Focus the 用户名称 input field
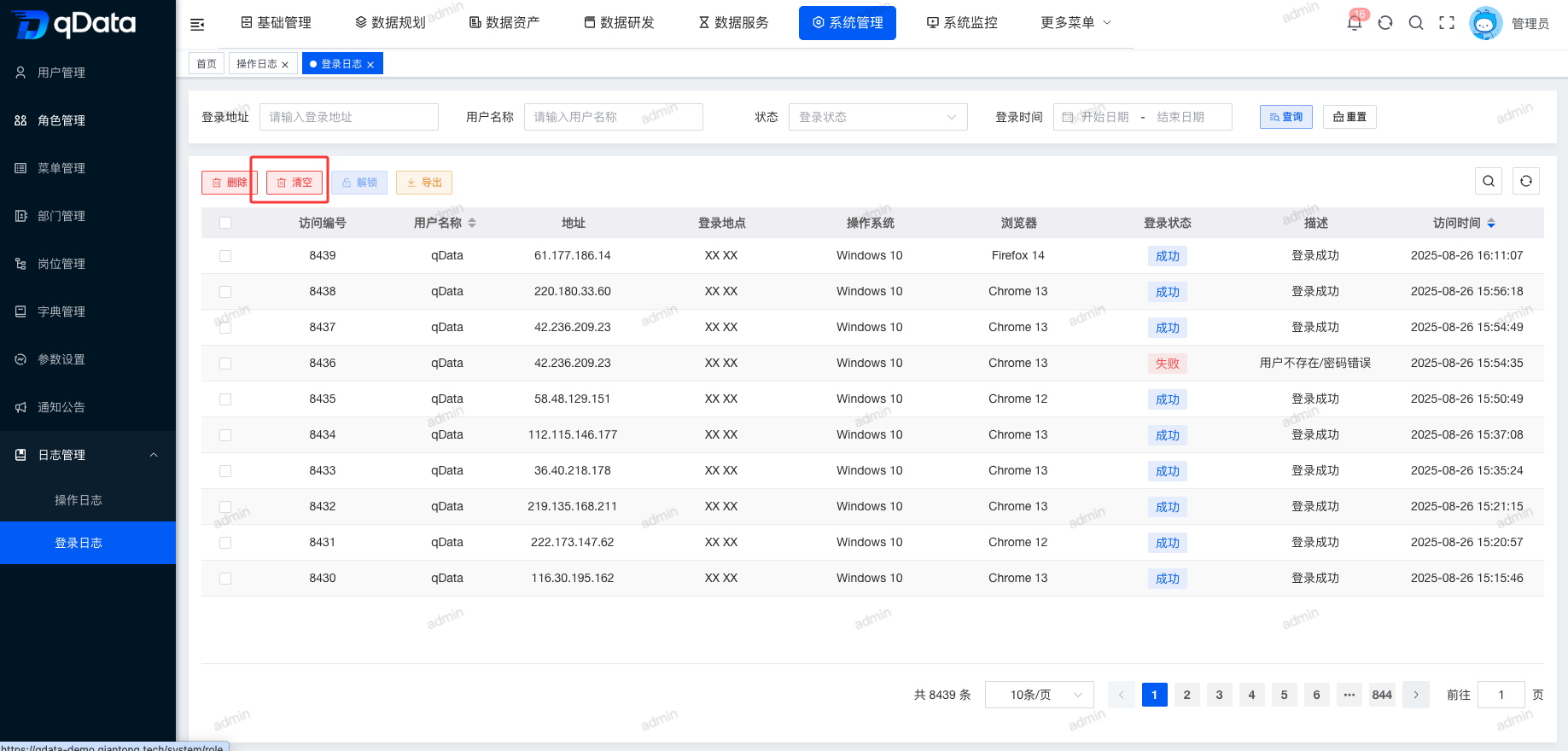This screenshot has width=1568, height=751. [x=614, y=117]
